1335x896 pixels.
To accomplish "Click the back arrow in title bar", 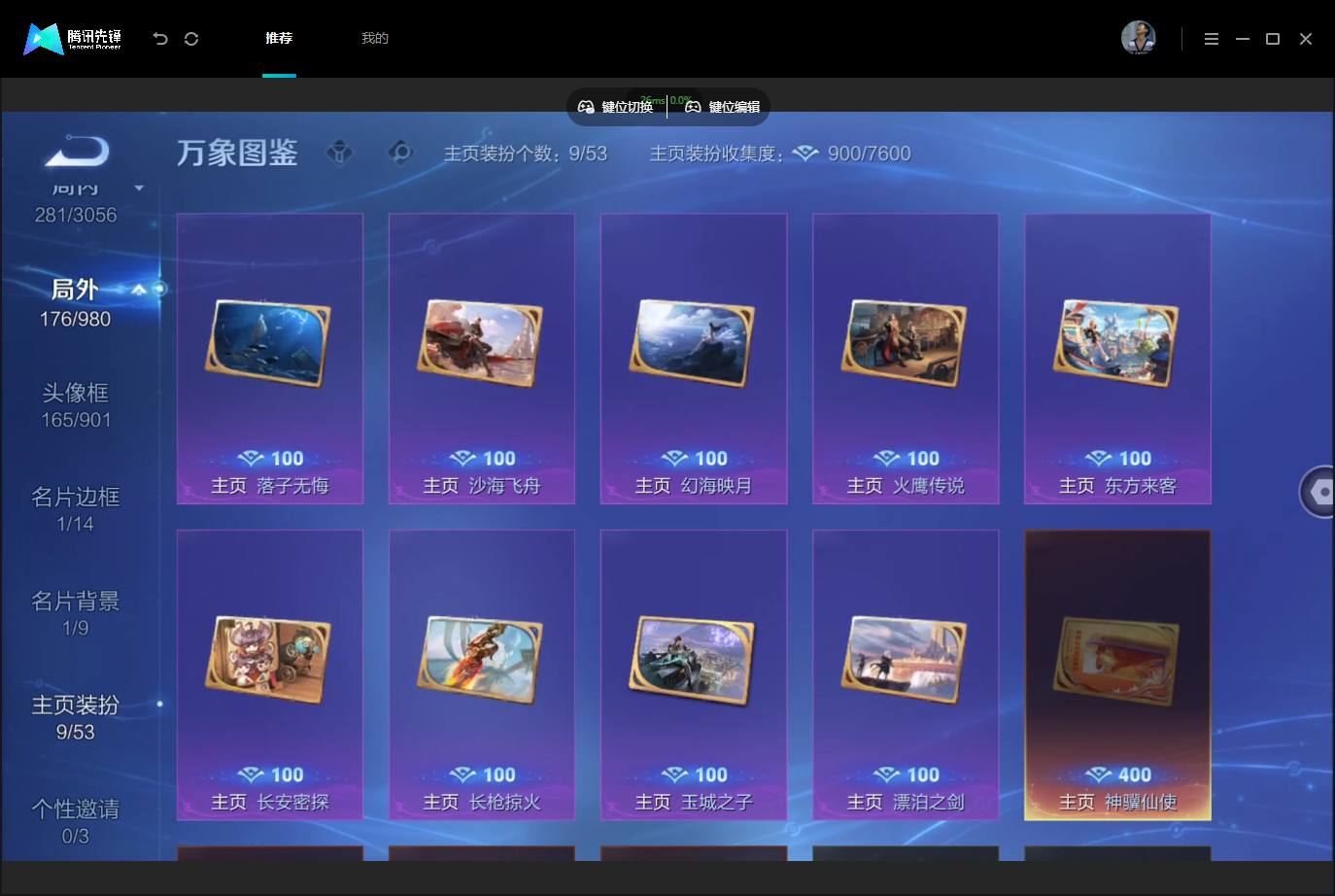I will (x=160, y=39).
